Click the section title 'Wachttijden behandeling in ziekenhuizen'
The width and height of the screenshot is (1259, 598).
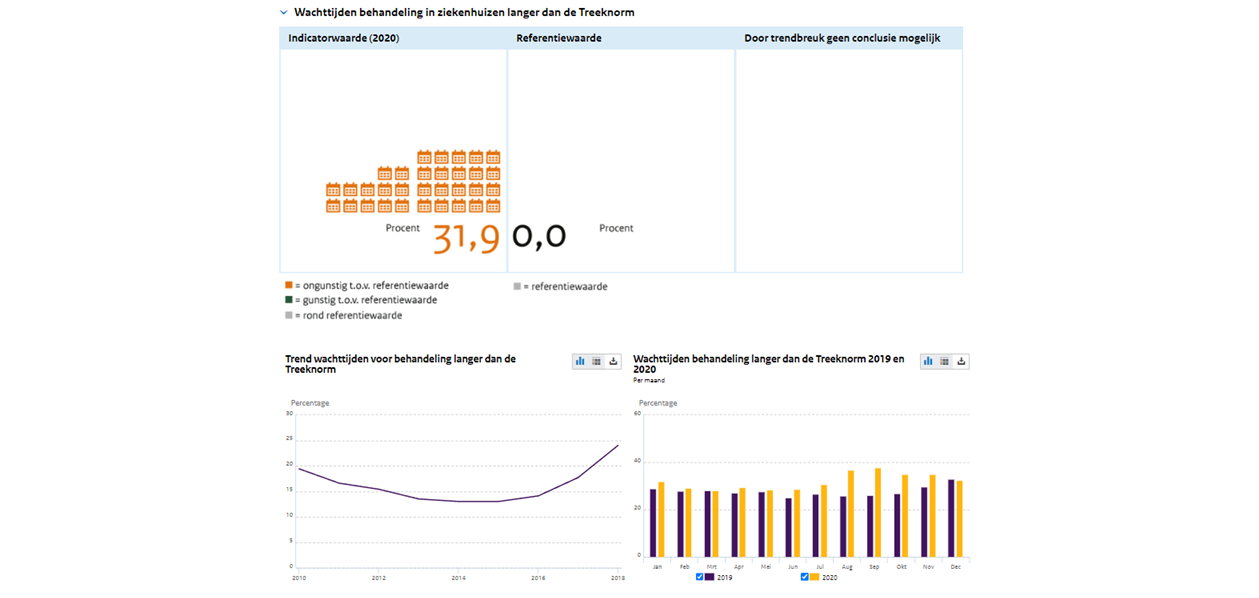(464, 13)
